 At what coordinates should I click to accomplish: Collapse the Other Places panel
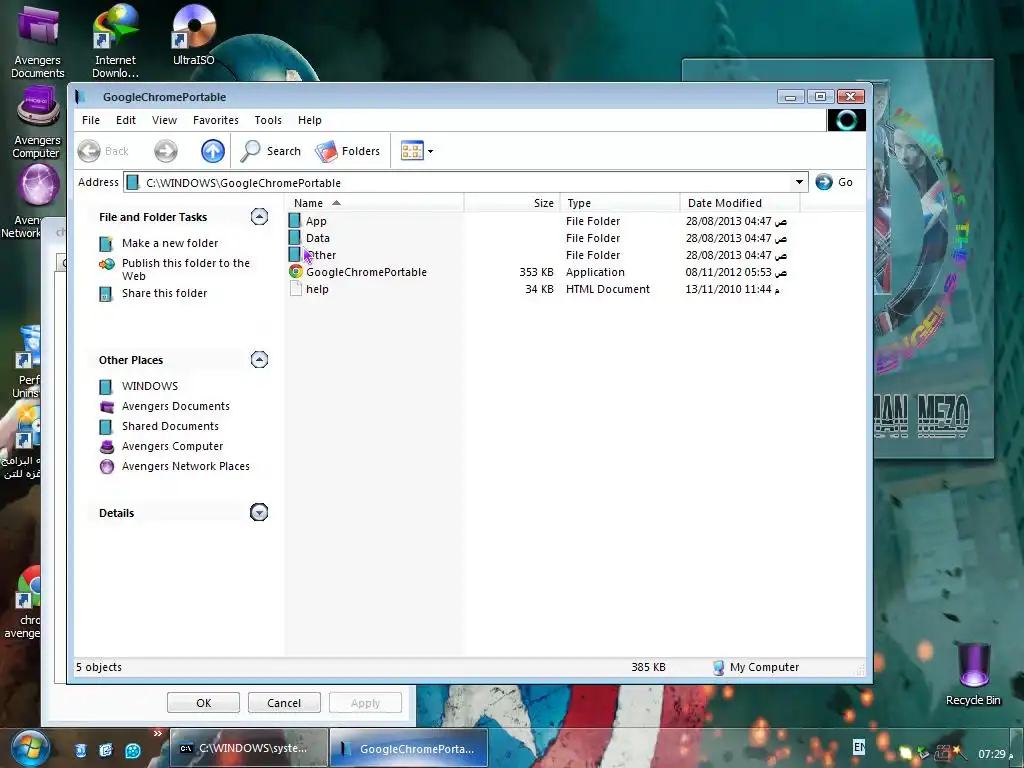[259, 360]
